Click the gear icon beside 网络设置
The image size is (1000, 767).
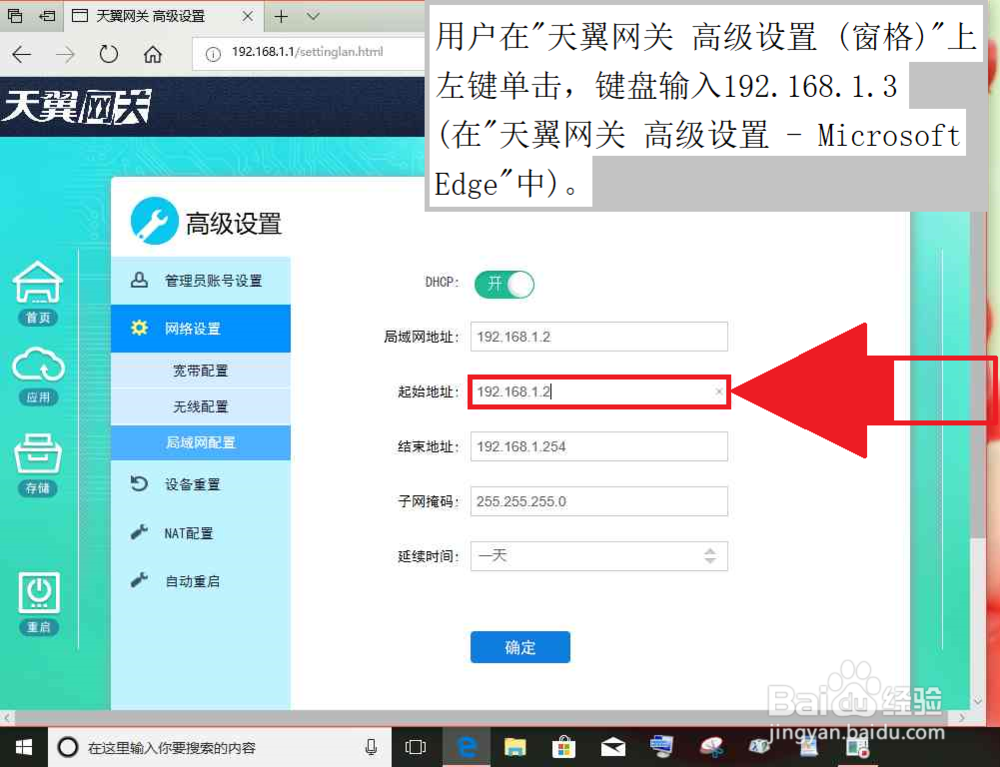[140, 328]
